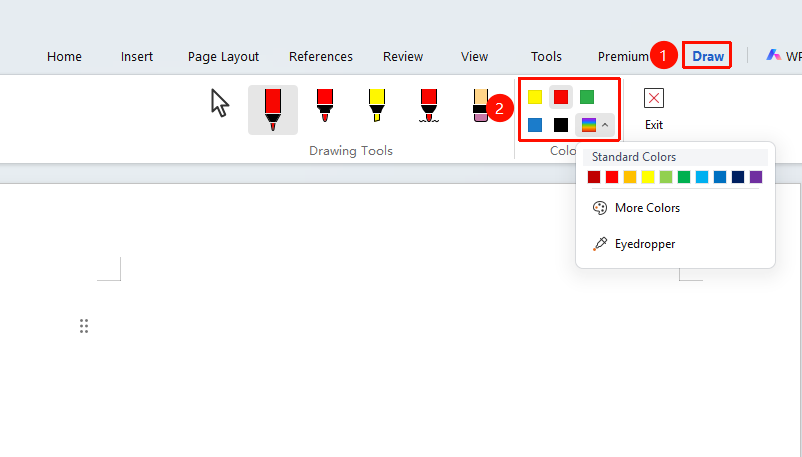Click the six-dot paragraph drag handle

pos(84,326)
